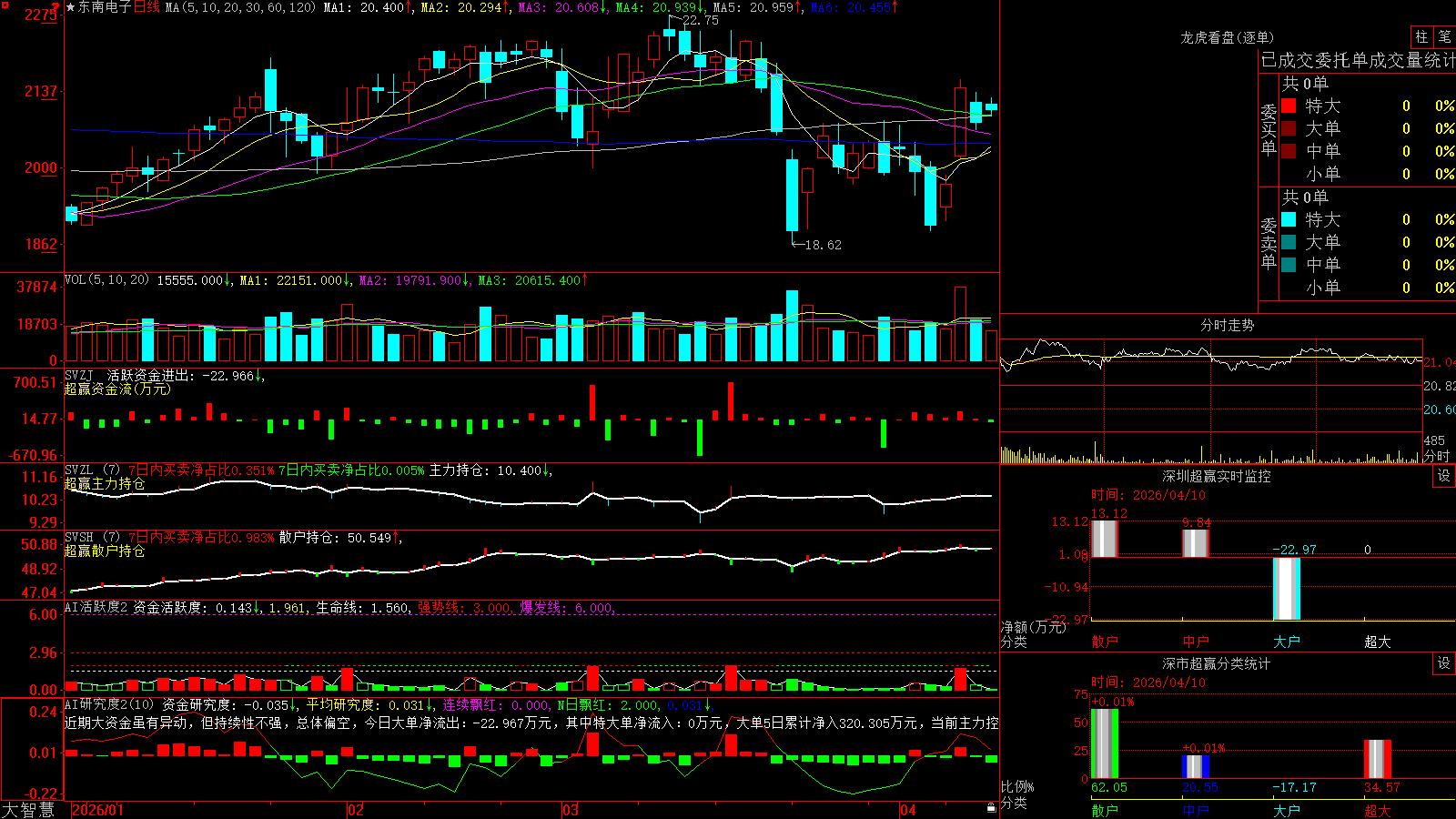Click the teal 委卖单 中单 swatch
The image size is (1456, 819).
[x=1289, y=264]
